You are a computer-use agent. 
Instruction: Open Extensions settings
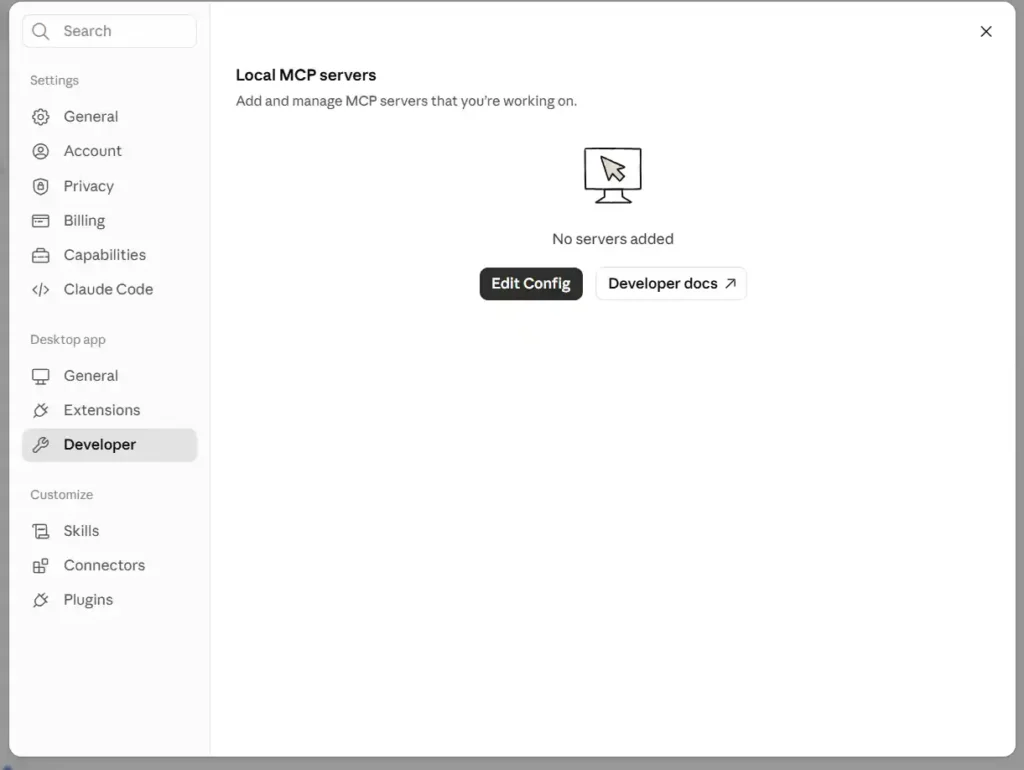pos(110,410)
